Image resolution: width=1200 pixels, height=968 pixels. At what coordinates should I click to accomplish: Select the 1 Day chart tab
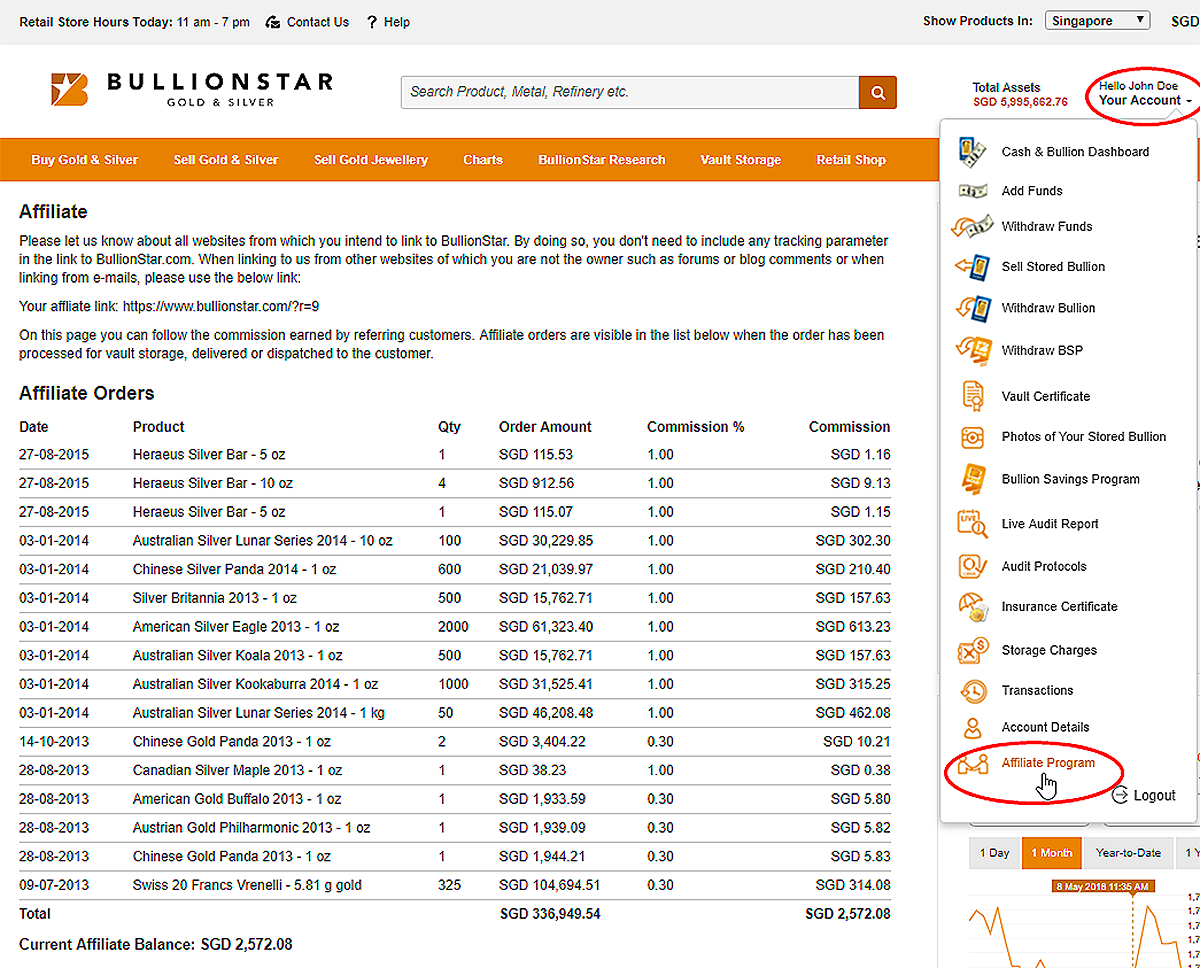[x=994, y=853]
